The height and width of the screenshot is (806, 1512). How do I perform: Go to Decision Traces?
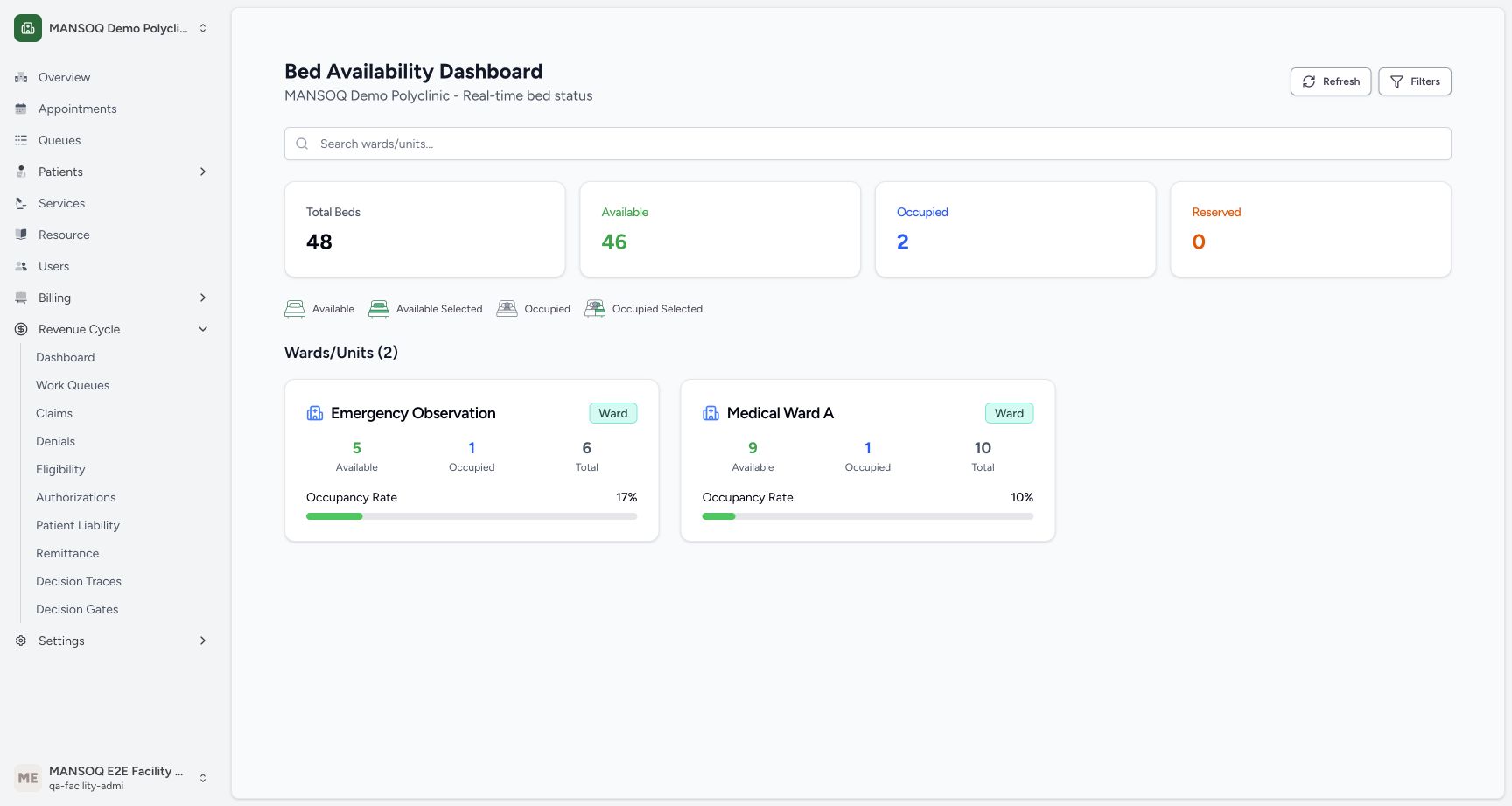click(79, 581)
